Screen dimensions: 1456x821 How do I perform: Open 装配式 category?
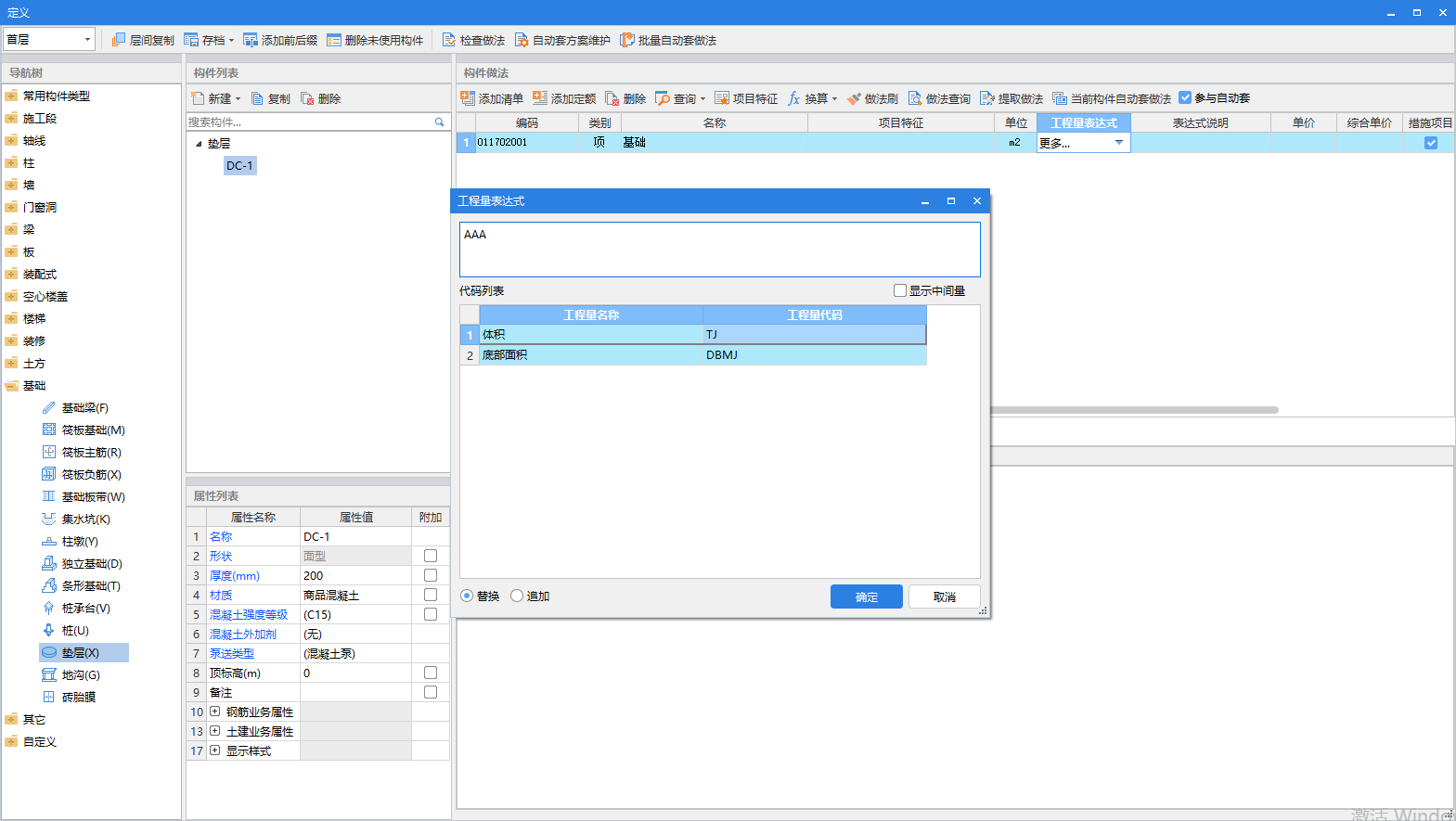(39, 275)
